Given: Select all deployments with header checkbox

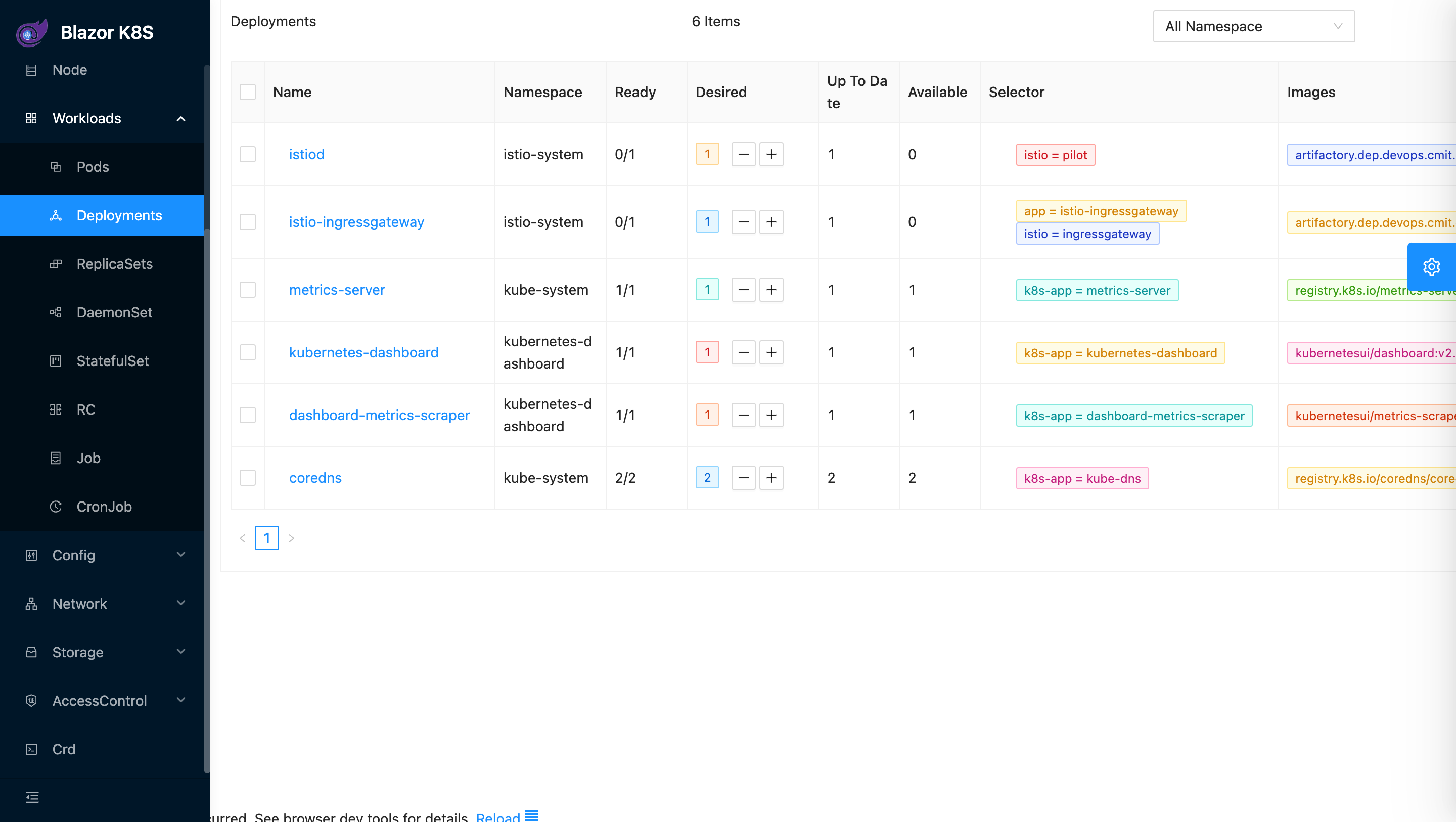Looking at the screenshot, I should pos(248,92).
